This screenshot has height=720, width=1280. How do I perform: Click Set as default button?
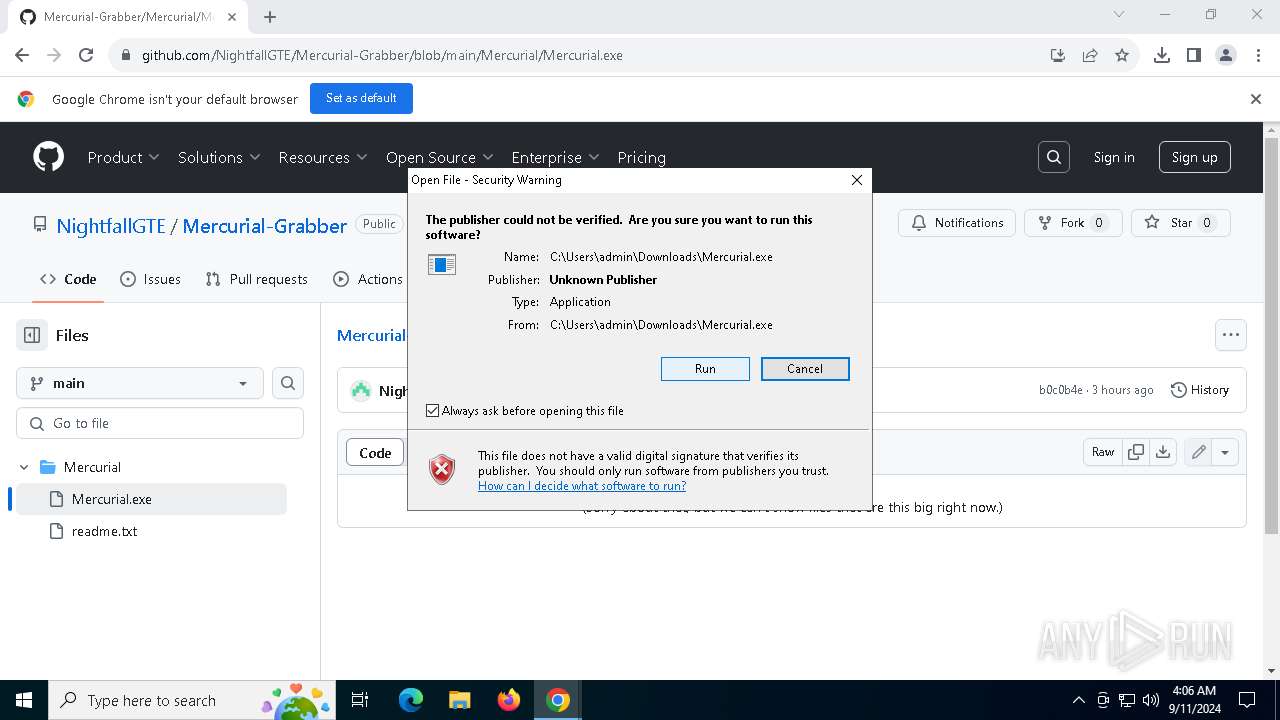pos(361,98)
